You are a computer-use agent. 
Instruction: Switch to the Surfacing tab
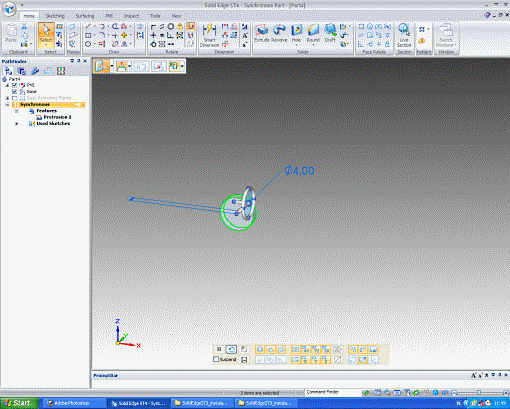(85, 16)
